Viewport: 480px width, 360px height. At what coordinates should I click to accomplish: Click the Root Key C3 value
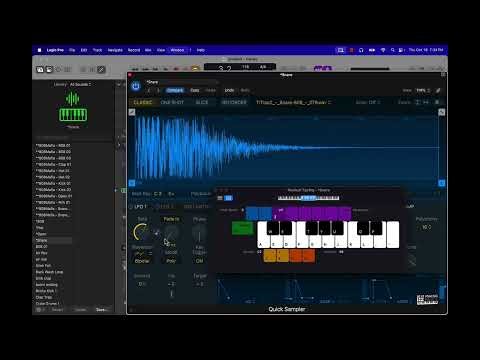(158, 194)
